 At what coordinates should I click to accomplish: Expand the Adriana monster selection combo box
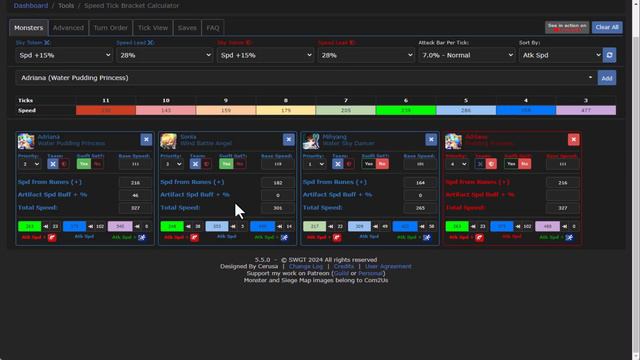click(x=306, y=78)
